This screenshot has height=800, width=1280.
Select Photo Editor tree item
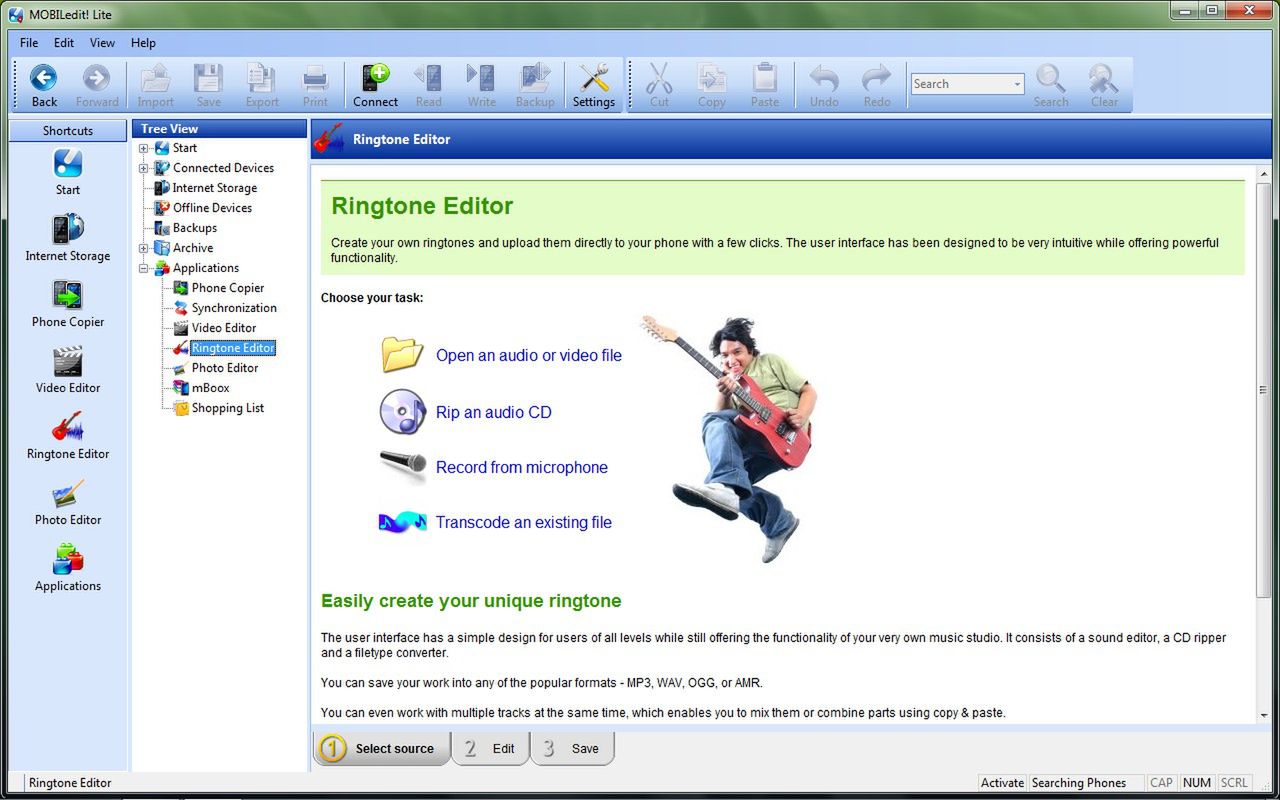pyautogui.click(x=225, y=368)
